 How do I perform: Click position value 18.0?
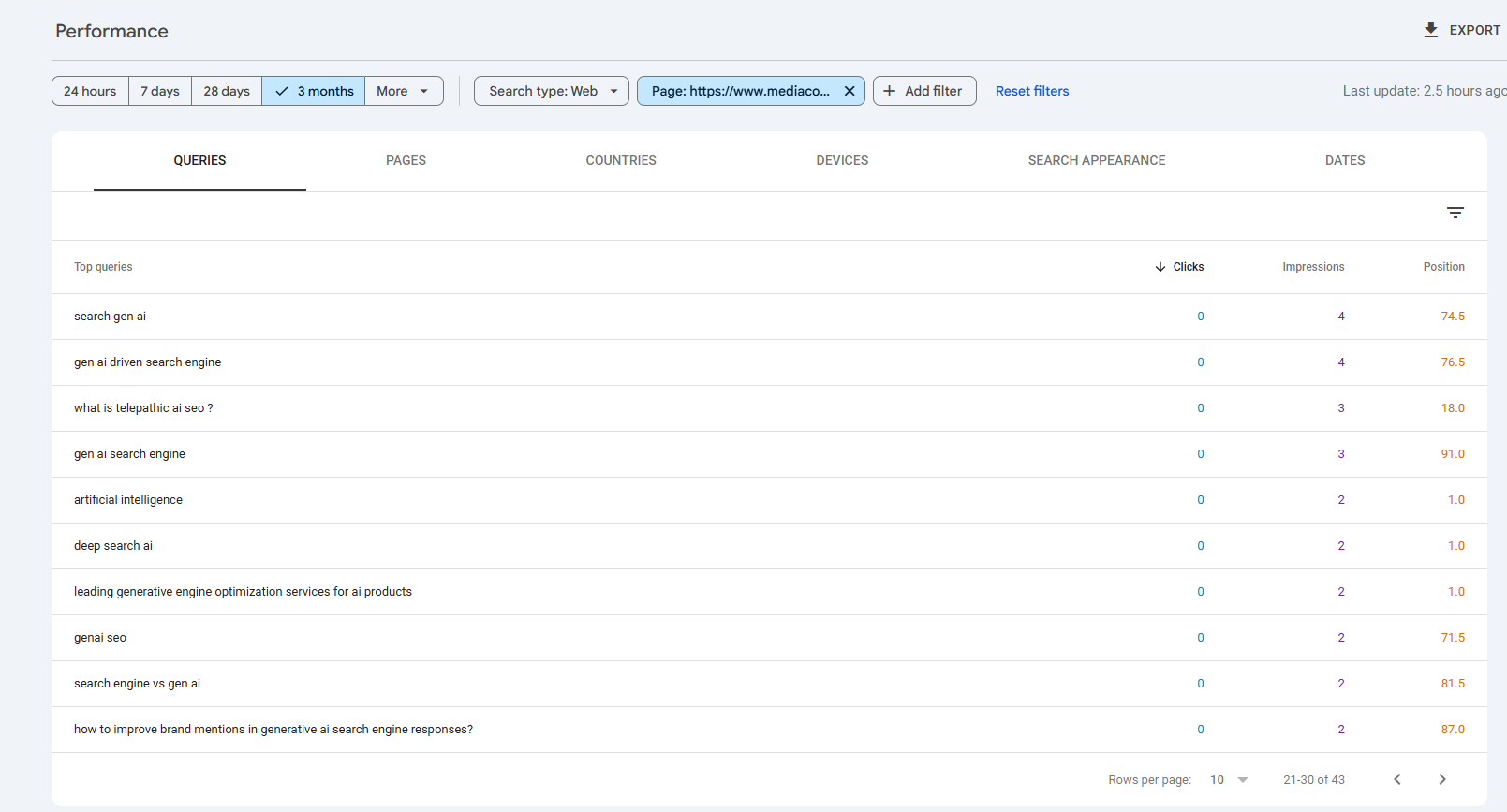coord(1453,408)
